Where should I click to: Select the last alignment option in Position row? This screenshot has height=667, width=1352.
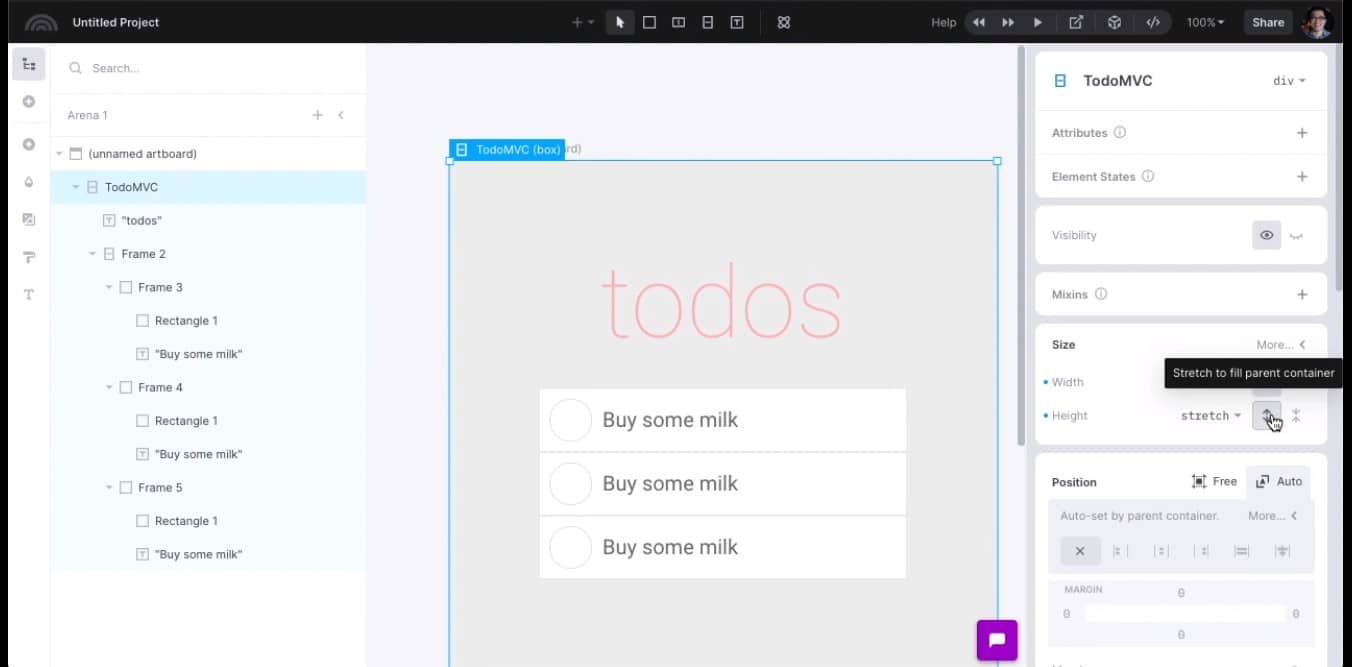click(1283, 551)
